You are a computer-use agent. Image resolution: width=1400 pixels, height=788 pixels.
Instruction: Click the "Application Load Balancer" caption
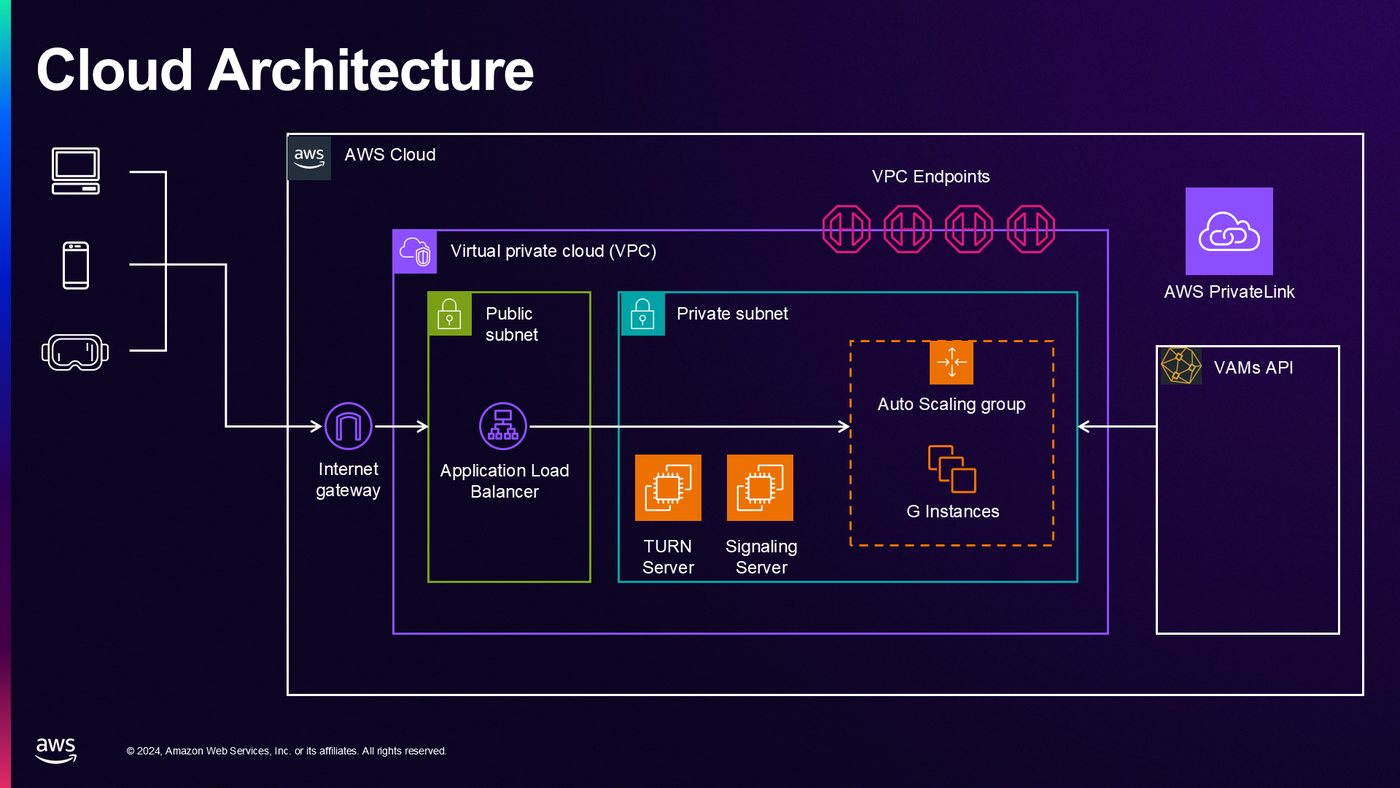pyautogui.click(x=505, y=481)
